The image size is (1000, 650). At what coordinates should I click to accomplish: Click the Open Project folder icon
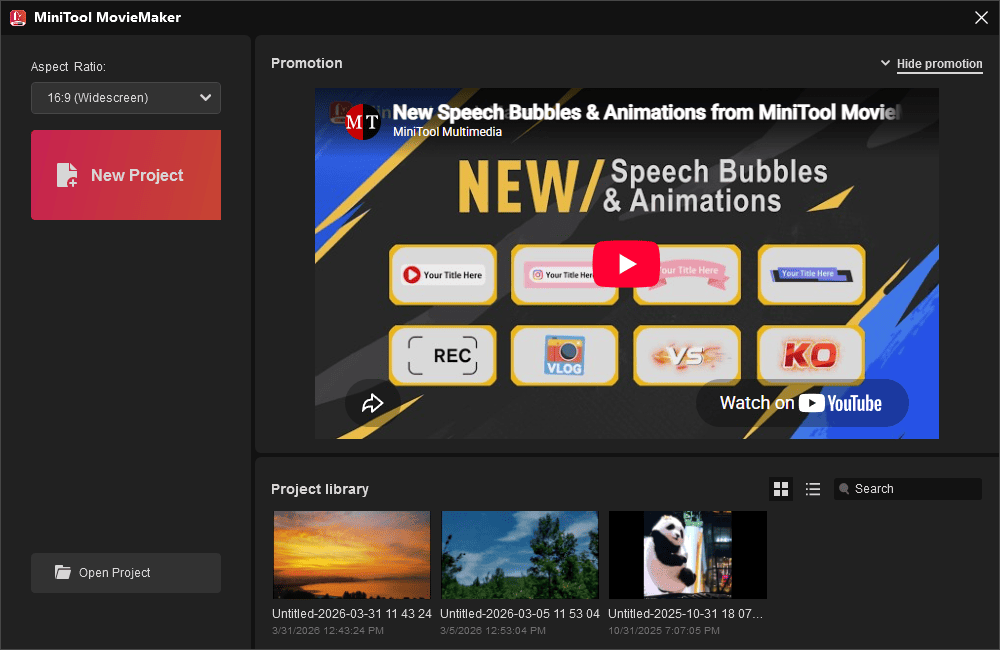click(62, 572)
